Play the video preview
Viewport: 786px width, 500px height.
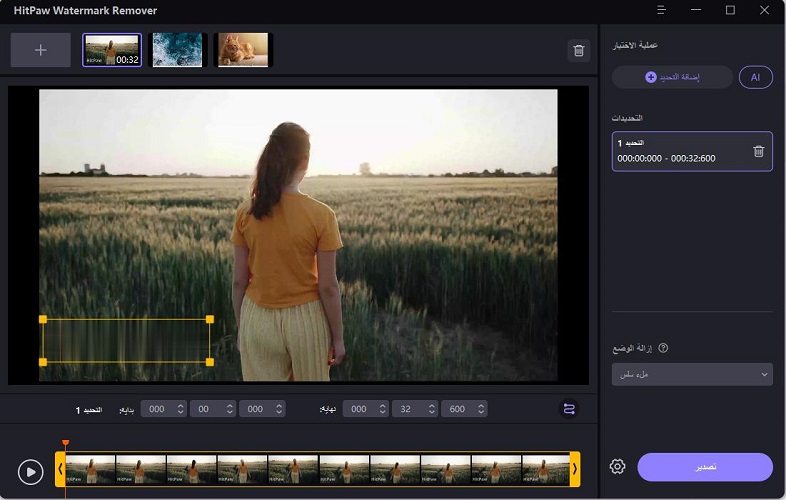tap(31, 472)
